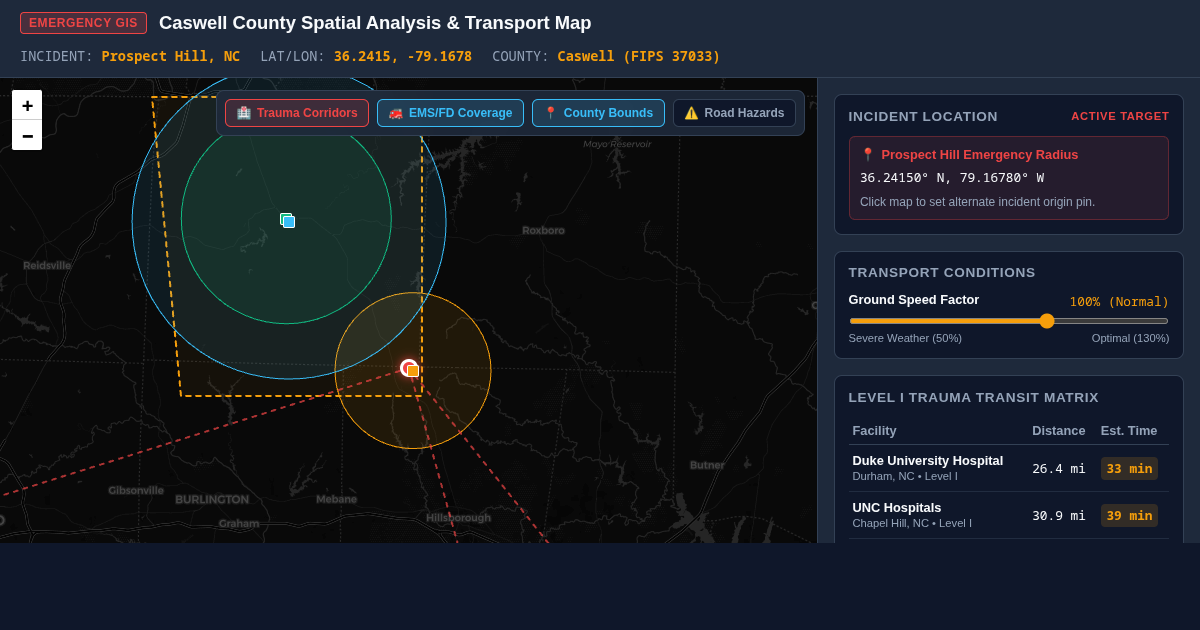Click the Caswell (FIPS 37033) county value

pyautogui.click(x=639, y=56)
